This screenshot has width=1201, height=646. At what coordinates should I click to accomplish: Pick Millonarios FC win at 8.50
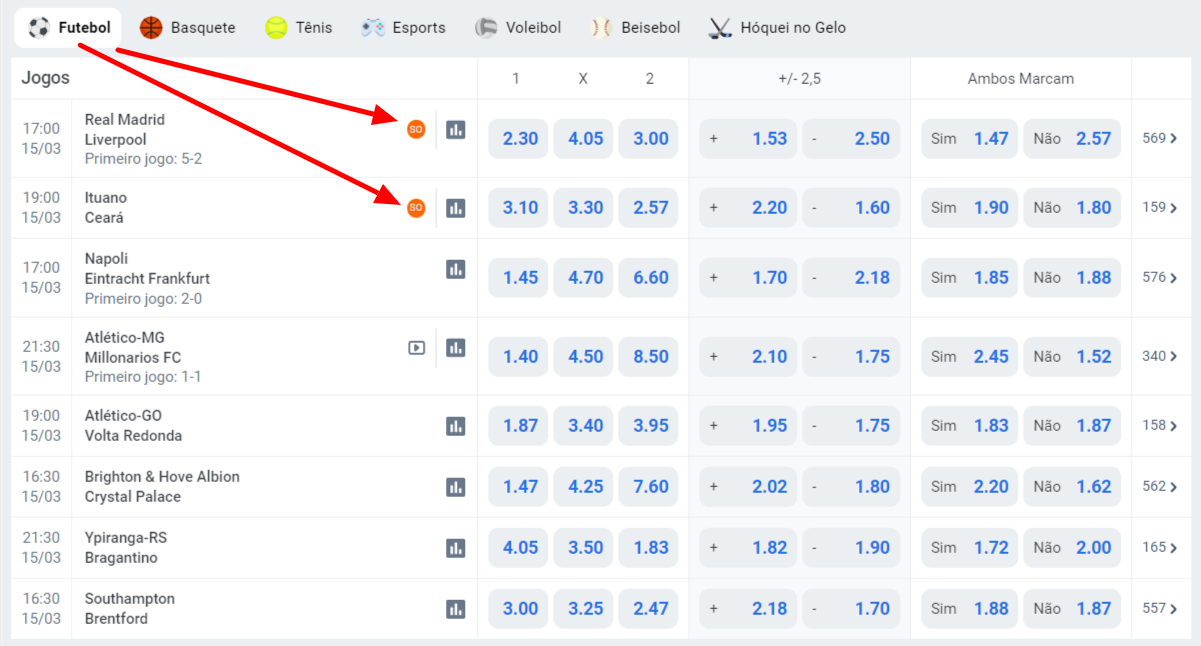click(x=649, y=357)
